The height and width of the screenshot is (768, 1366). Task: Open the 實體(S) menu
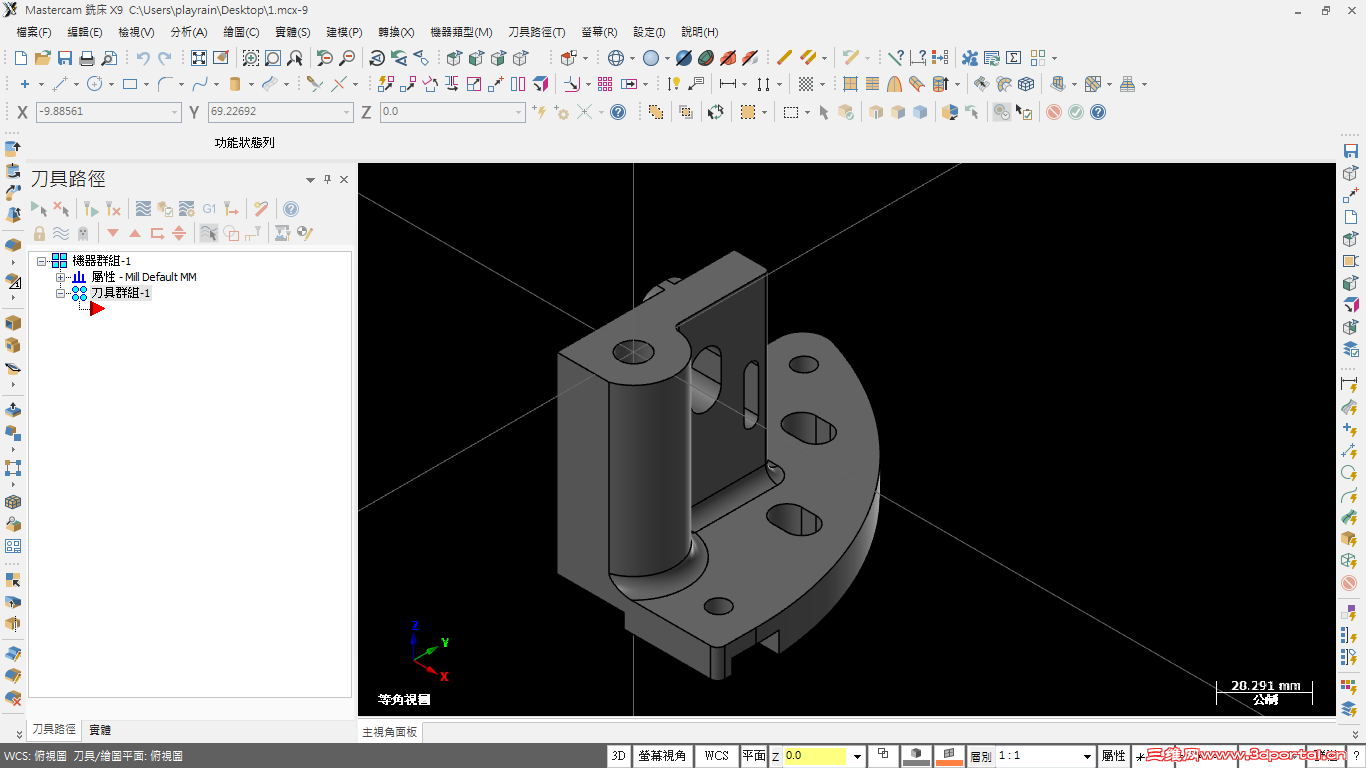coord(292,32)
